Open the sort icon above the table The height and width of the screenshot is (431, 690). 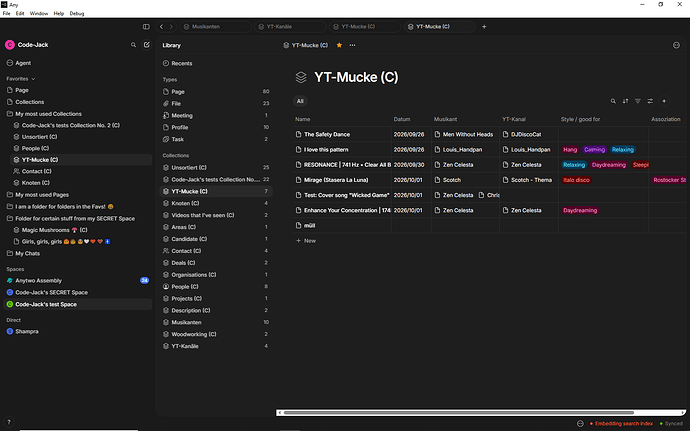pos(625,101)
